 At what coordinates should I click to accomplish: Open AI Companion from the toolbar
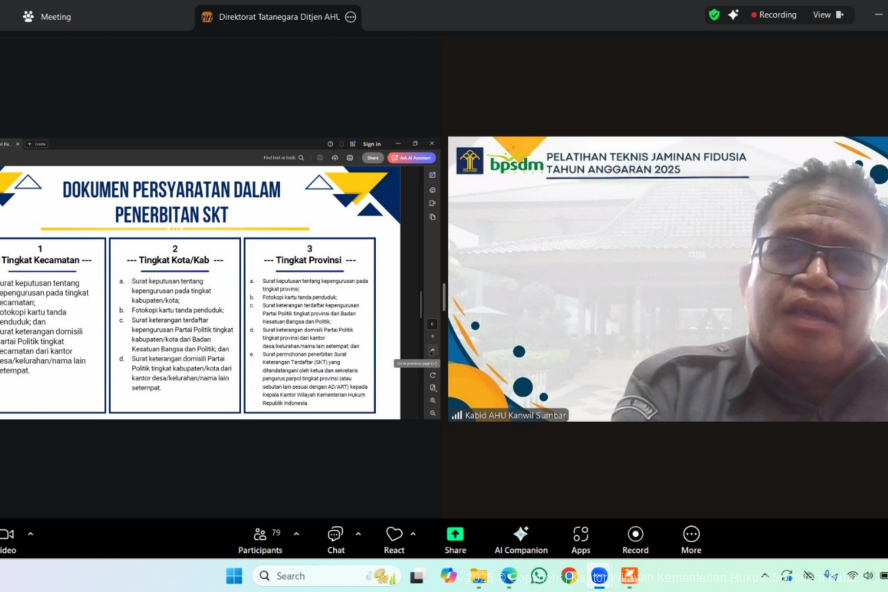pyautogui.click(x=520, y=539)
